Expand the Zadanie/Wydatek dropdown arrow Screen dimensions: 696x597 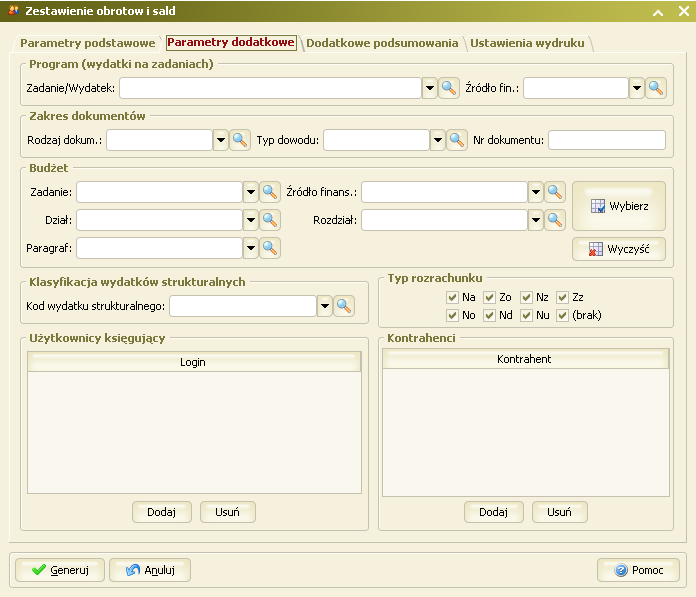[x=430, y=88]
